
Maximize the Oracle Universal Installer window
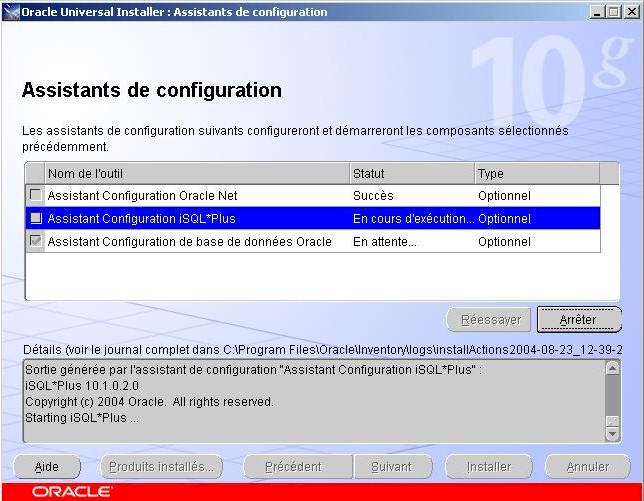(612, 12)
